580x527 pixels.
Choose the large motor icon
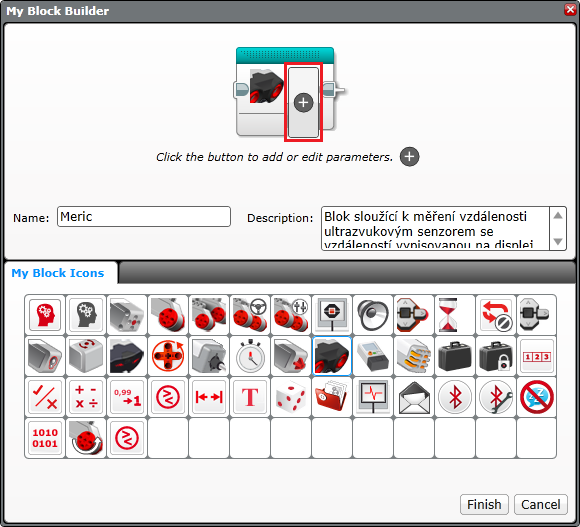[168, 315]
